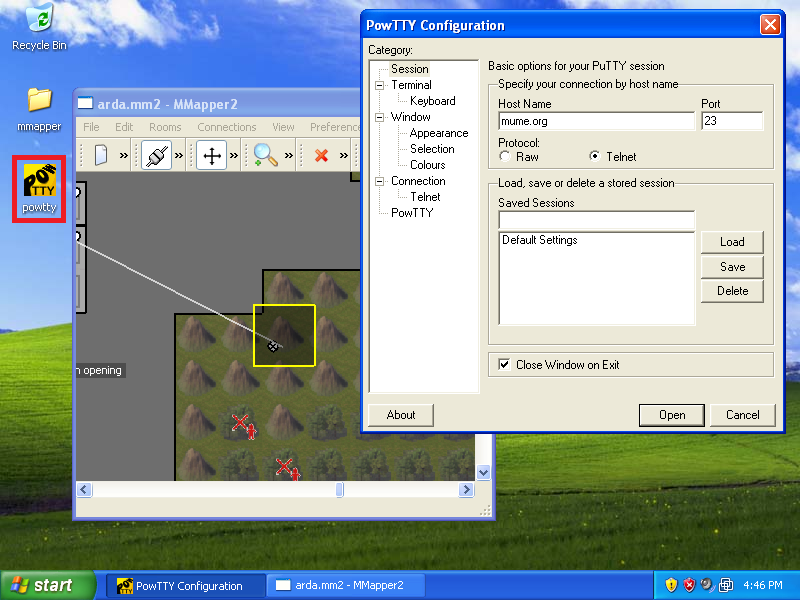This screenshot has width=800, height=600.
Task: Open the Edit menu in MMapper2
Action: tap(124, 127)
